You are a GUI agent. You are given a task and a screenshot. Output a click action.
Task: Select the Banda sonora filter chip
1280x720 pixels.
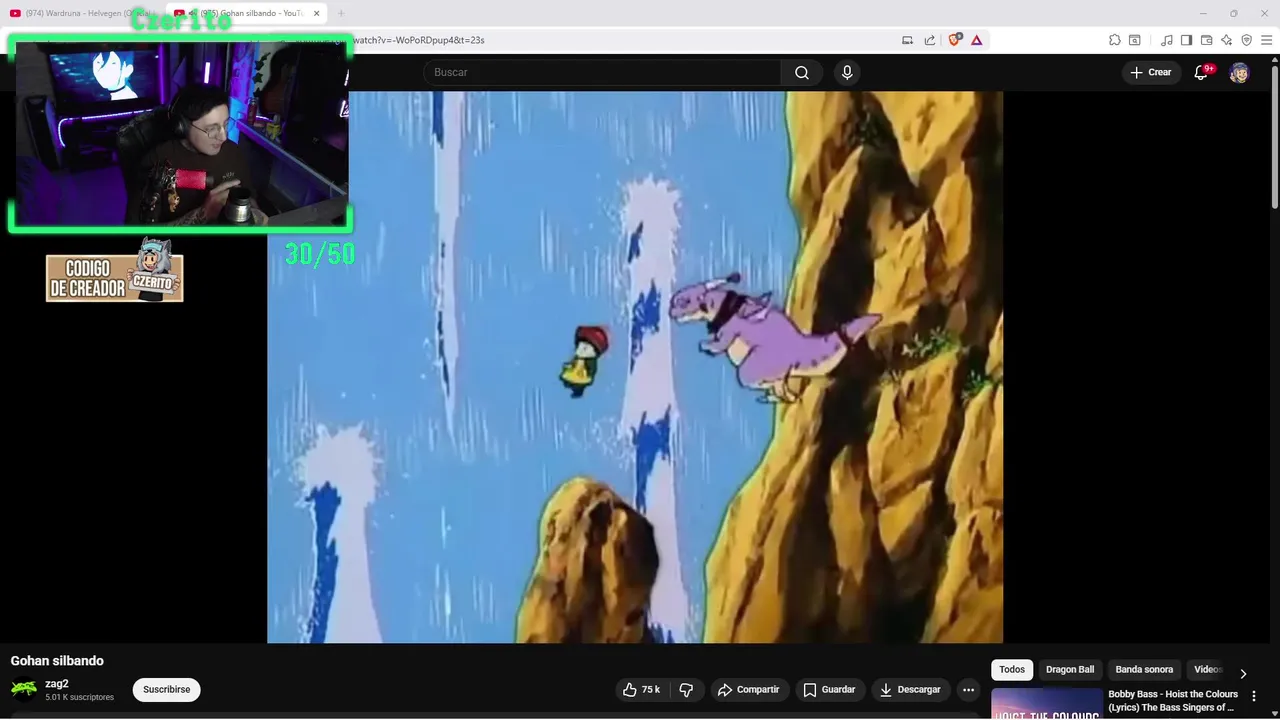tap(1144, 670)
